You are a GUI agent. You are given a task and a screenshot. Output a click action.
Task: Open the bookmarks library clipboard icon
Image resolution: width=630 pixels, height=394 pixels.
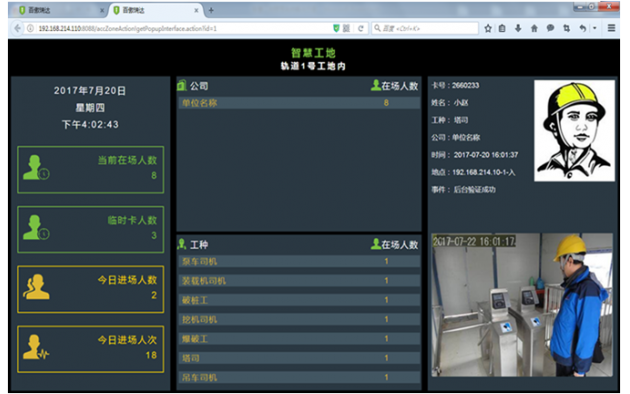(502, 28)
